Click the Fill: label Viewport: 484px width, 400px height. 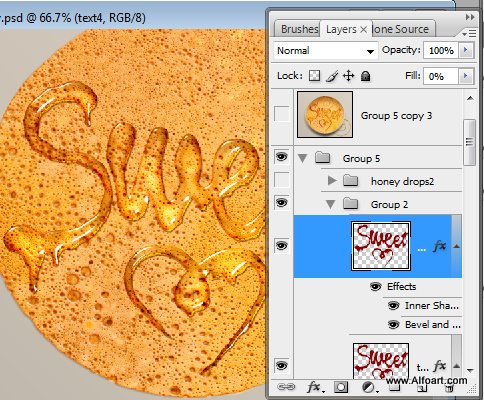[x=413, y=76]
